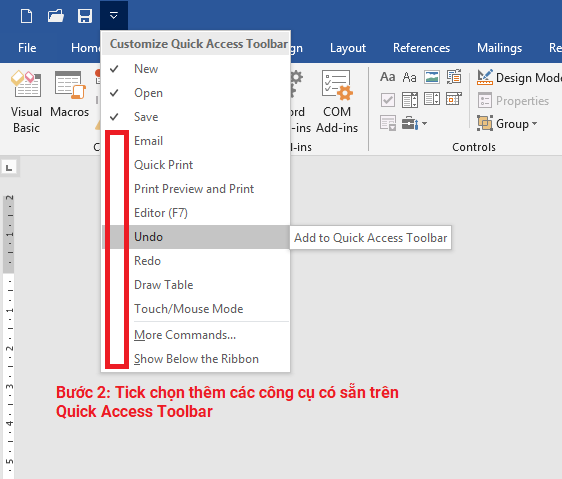The width and height of the screenshot is (562, 479).
Task: Open the Visual Basic editor
Action: tap(26, 103)
